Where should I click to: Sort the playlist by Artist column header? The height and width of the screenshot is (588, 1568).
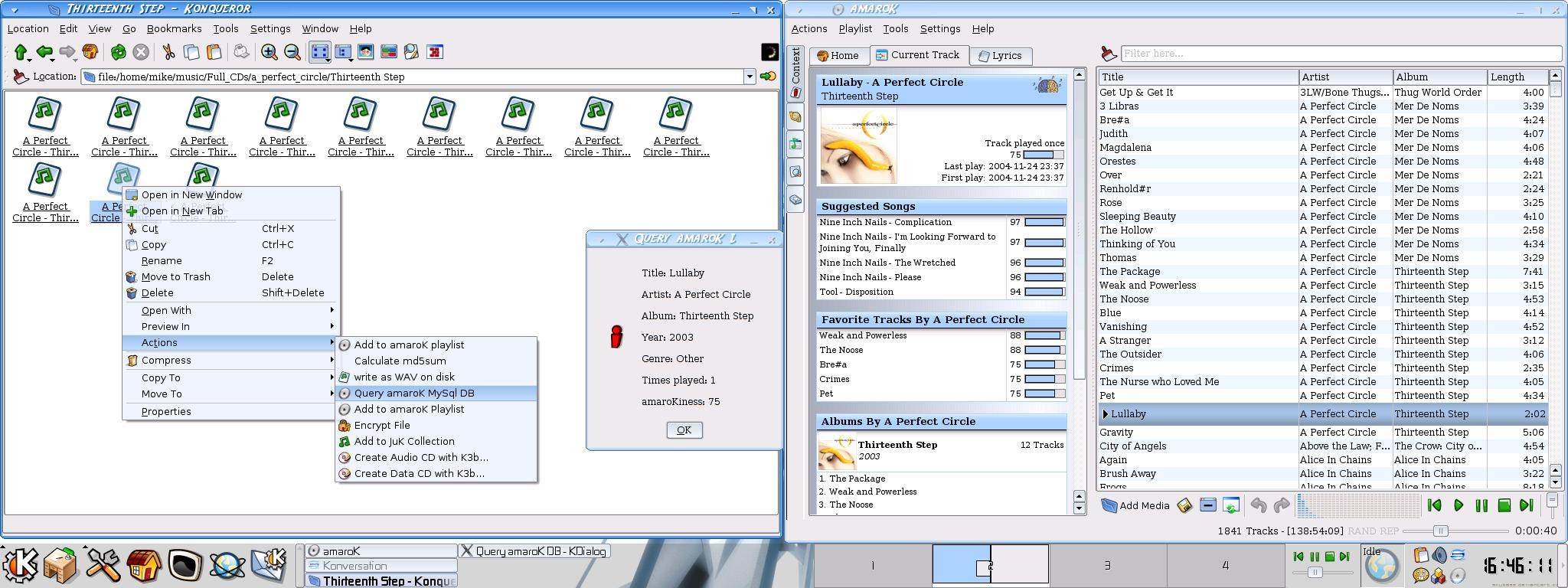1345,77
